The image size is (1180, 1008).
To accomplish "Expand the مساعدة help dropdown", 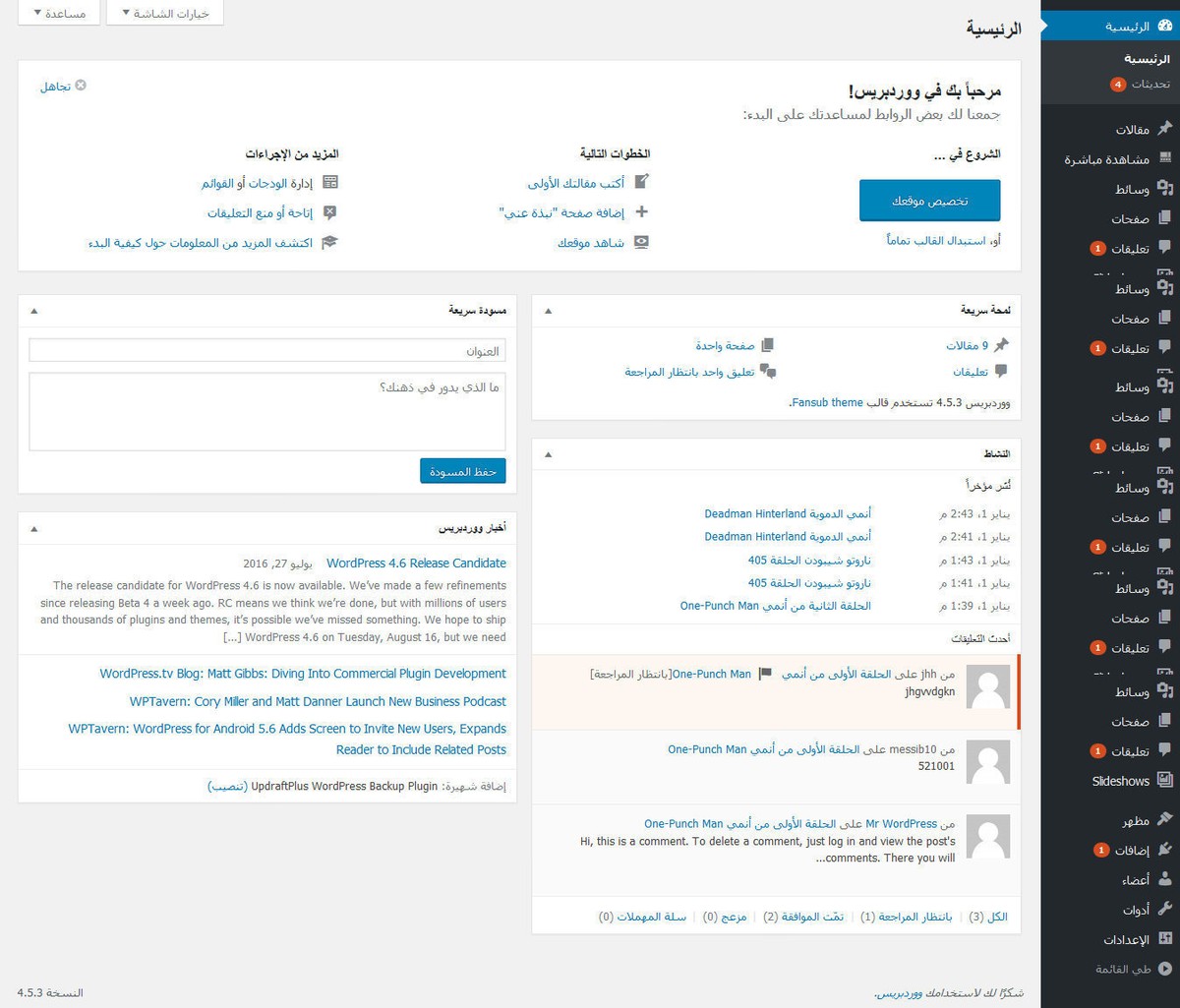I will 59,13.
